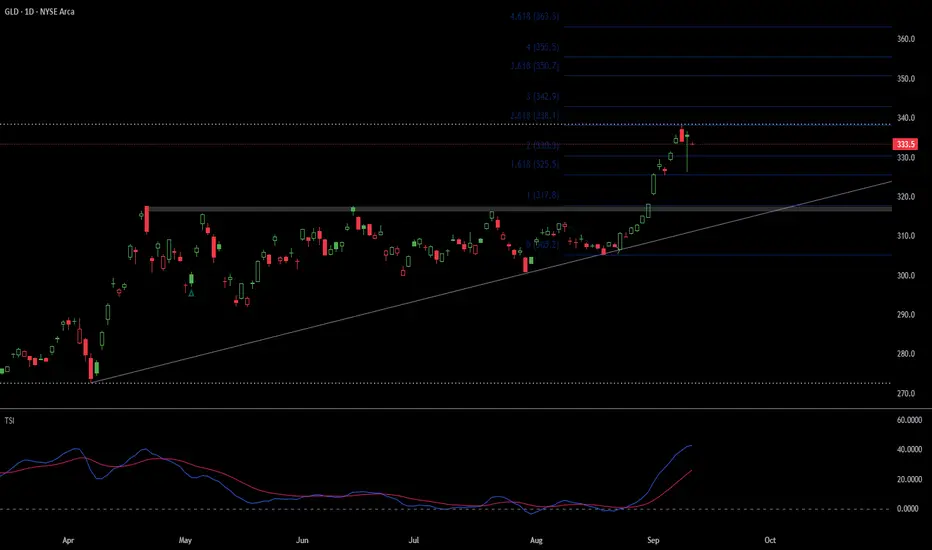Click the 330.0 price axis label

point(905,158)
